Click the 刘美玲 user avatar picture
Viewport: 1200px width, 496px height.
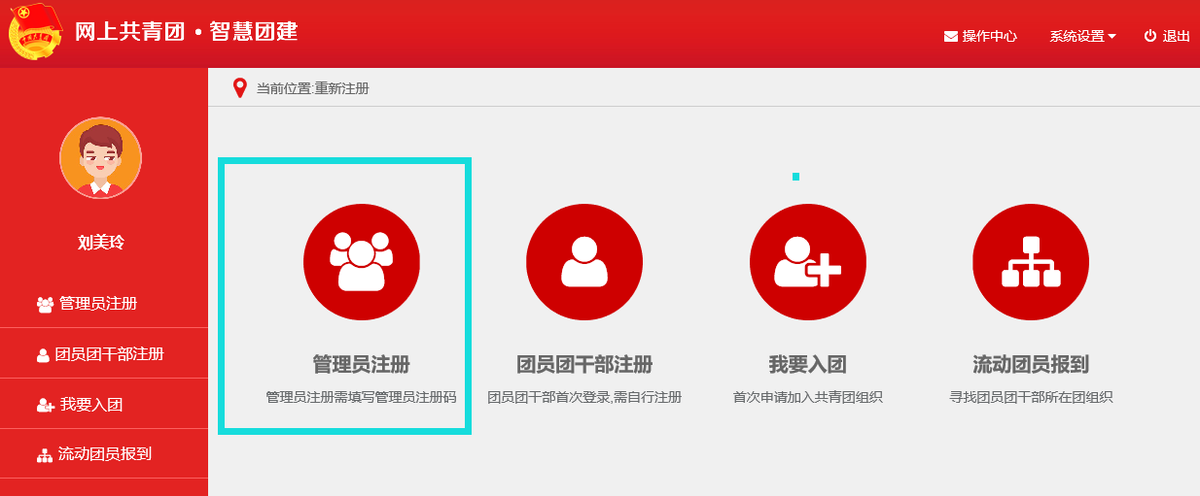coord(100,158)
